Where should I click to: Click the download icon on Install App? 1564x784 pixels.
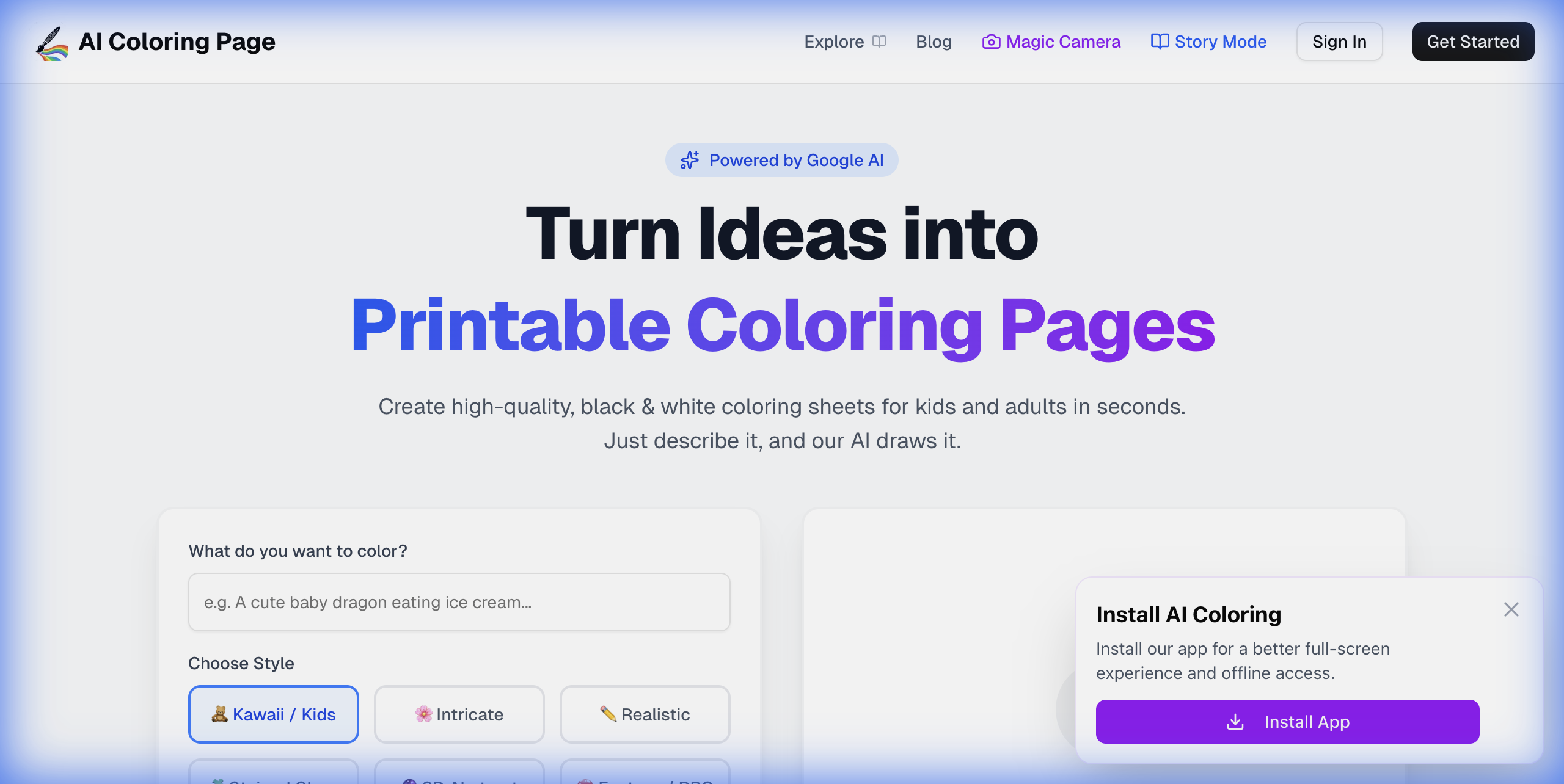coord(1235,722)
